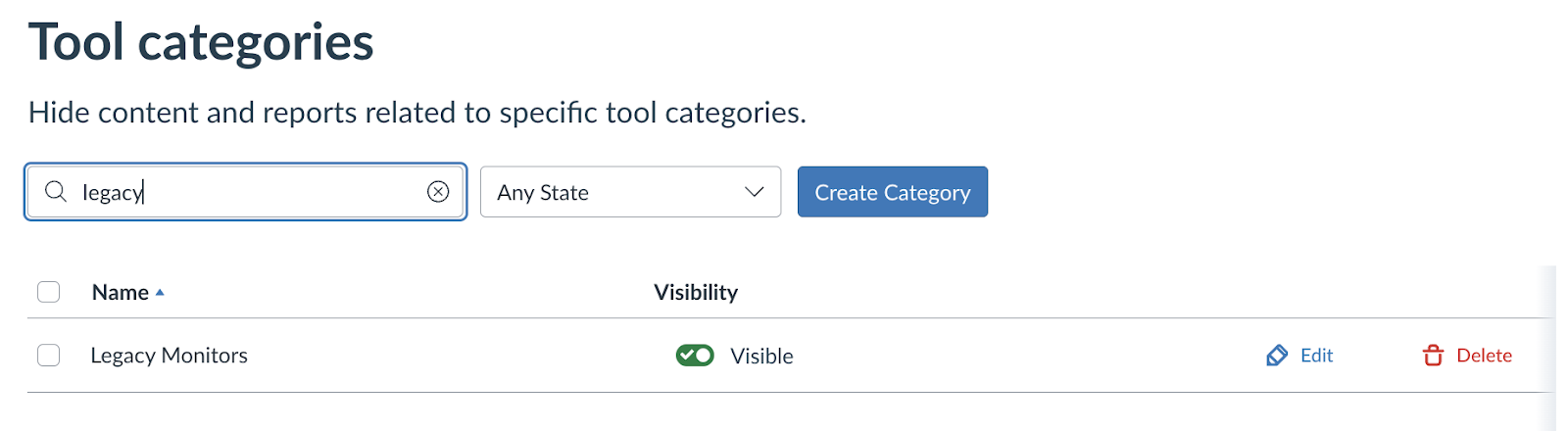Click the Tool categories page heading
The width and height of the screenshot is (1568, 431).
[201, 43]
